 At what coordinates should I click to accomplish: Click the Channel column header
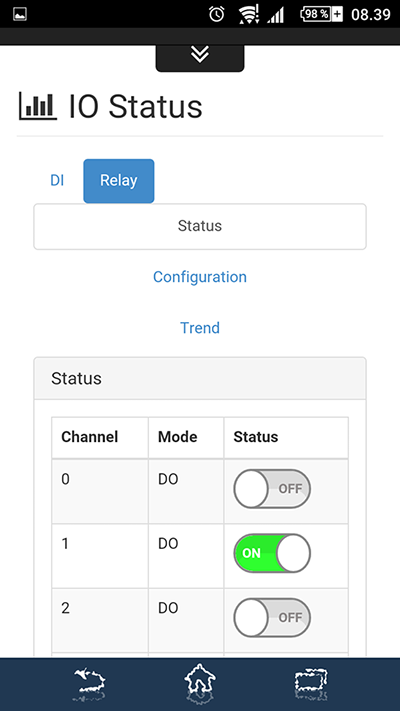point(90,437)
